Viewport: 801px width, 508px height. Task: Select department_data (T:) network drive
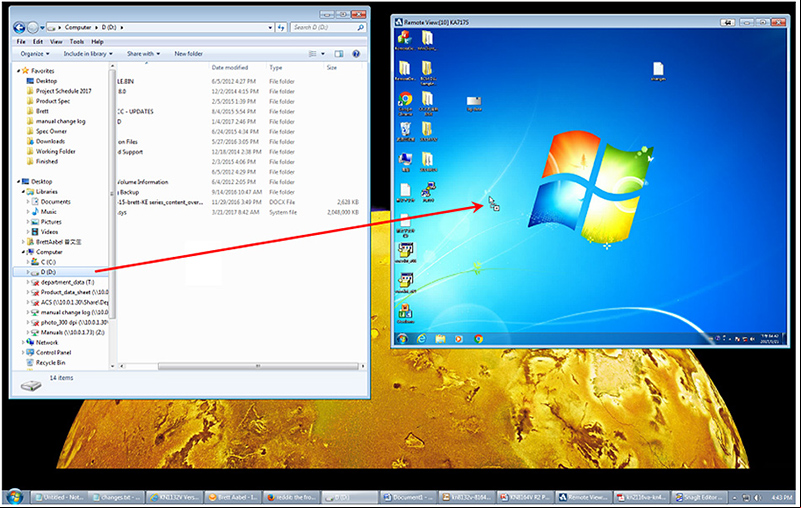coord(67,282)
